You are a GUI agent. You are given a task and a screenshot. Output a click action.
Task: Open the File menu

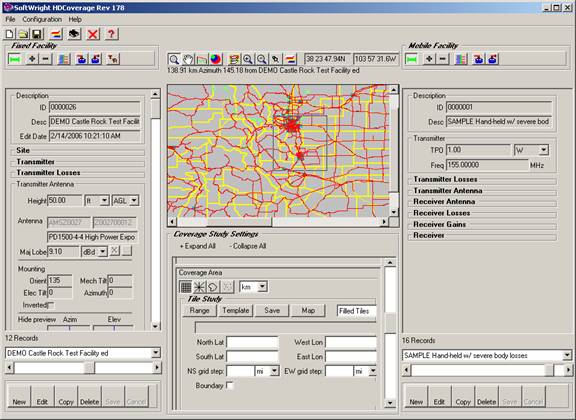tap(10, 19)
